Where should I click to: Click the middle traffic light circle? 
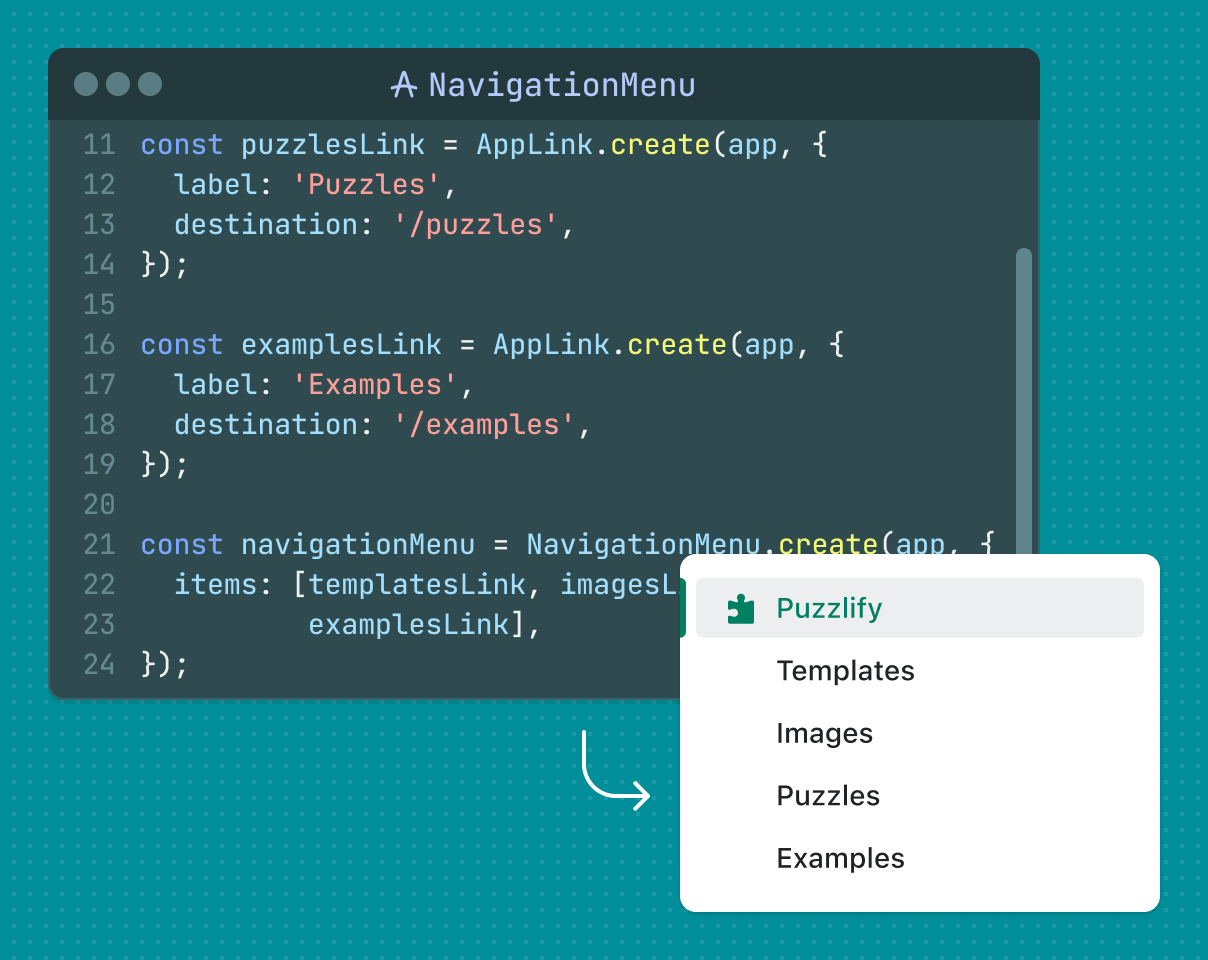[x=117, y=85]
